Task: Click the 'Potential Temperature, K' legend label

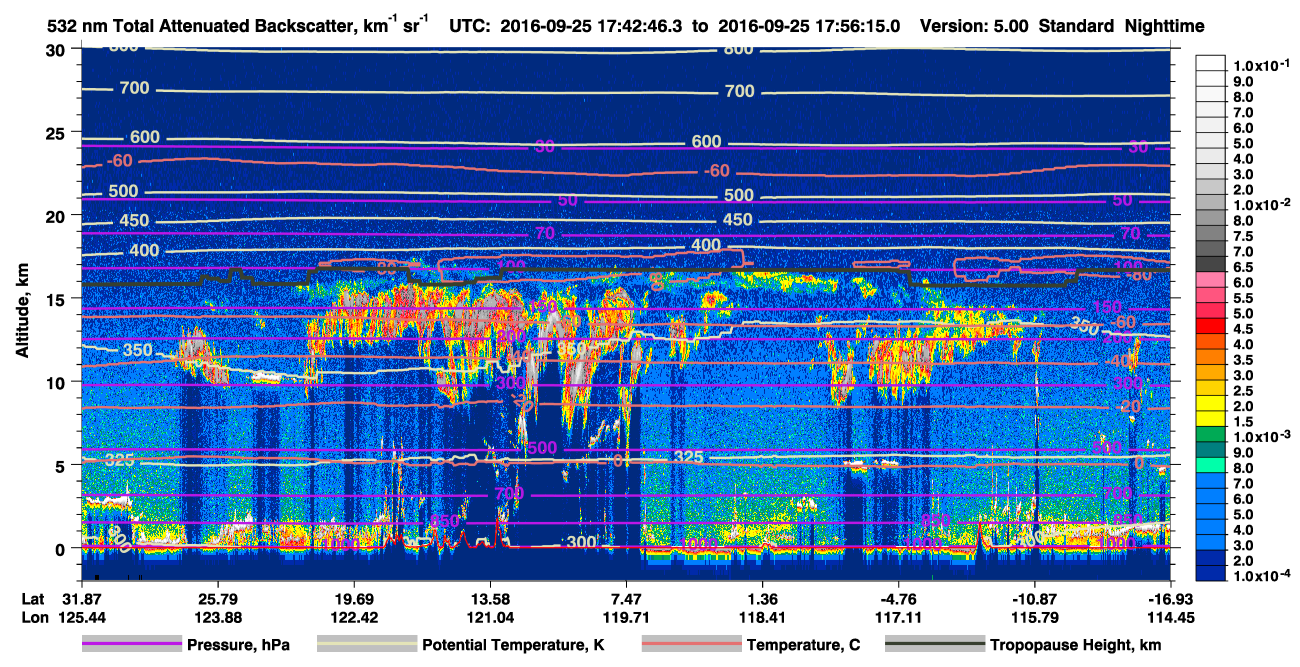Action: coord(513,645)
